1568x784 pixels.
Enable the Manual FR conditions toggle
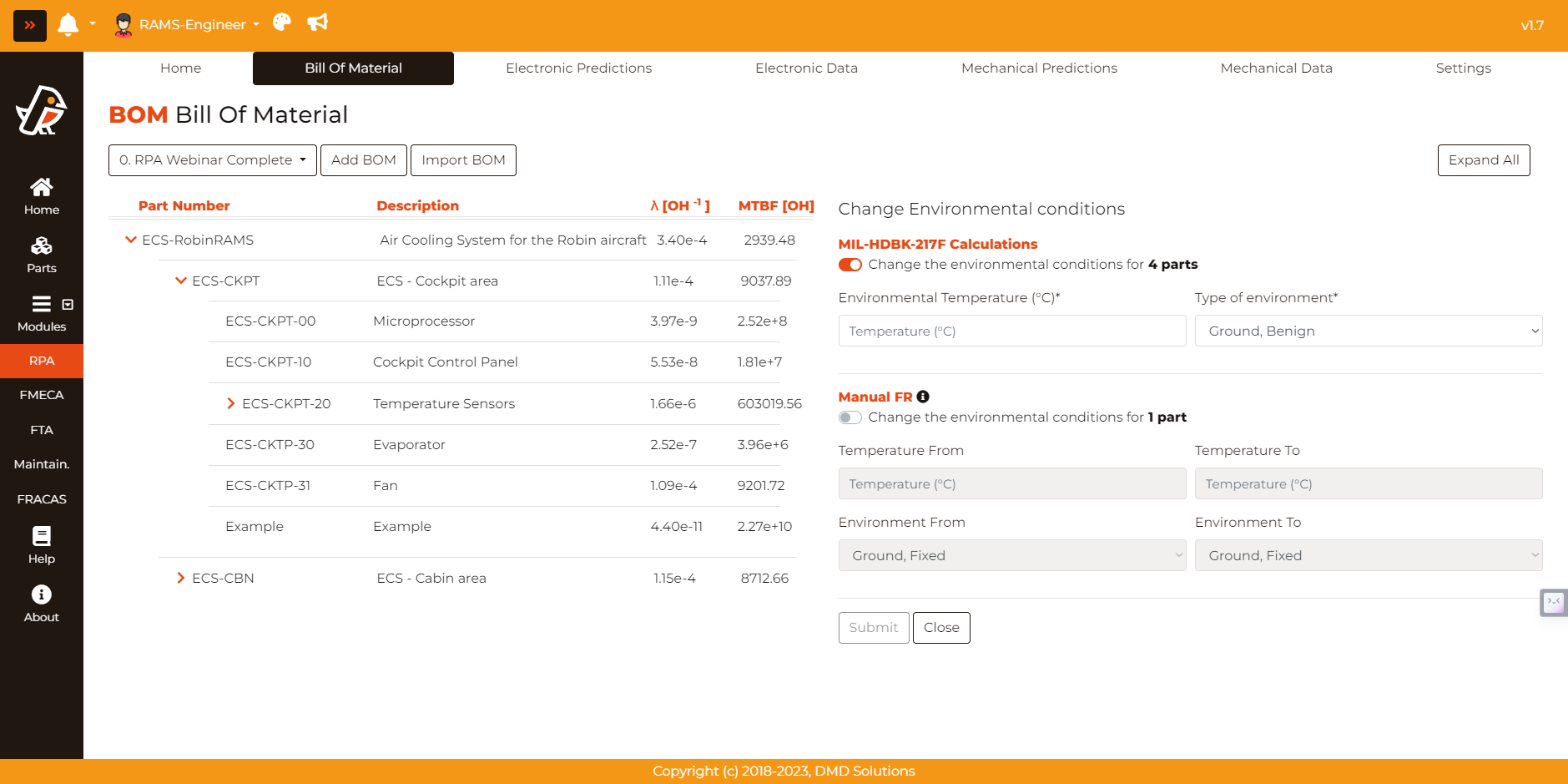pos(850,417)
